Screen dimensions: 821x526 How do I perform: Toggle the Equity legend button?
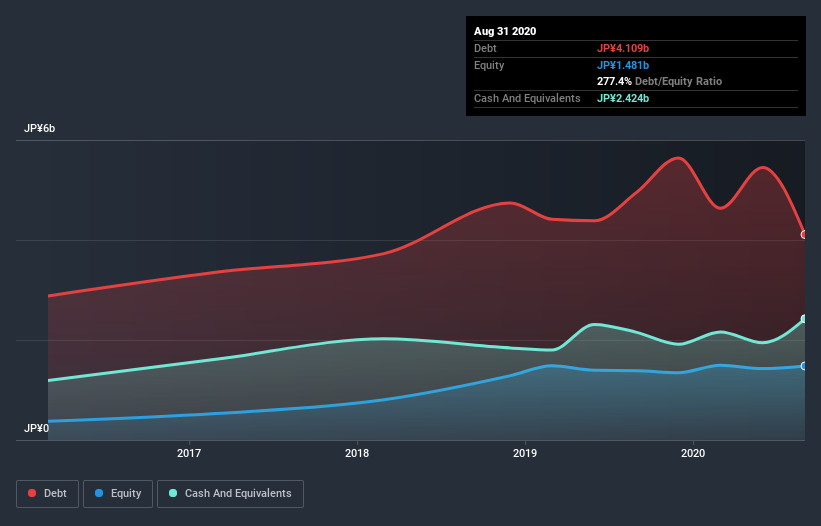[x=118, y=494]
